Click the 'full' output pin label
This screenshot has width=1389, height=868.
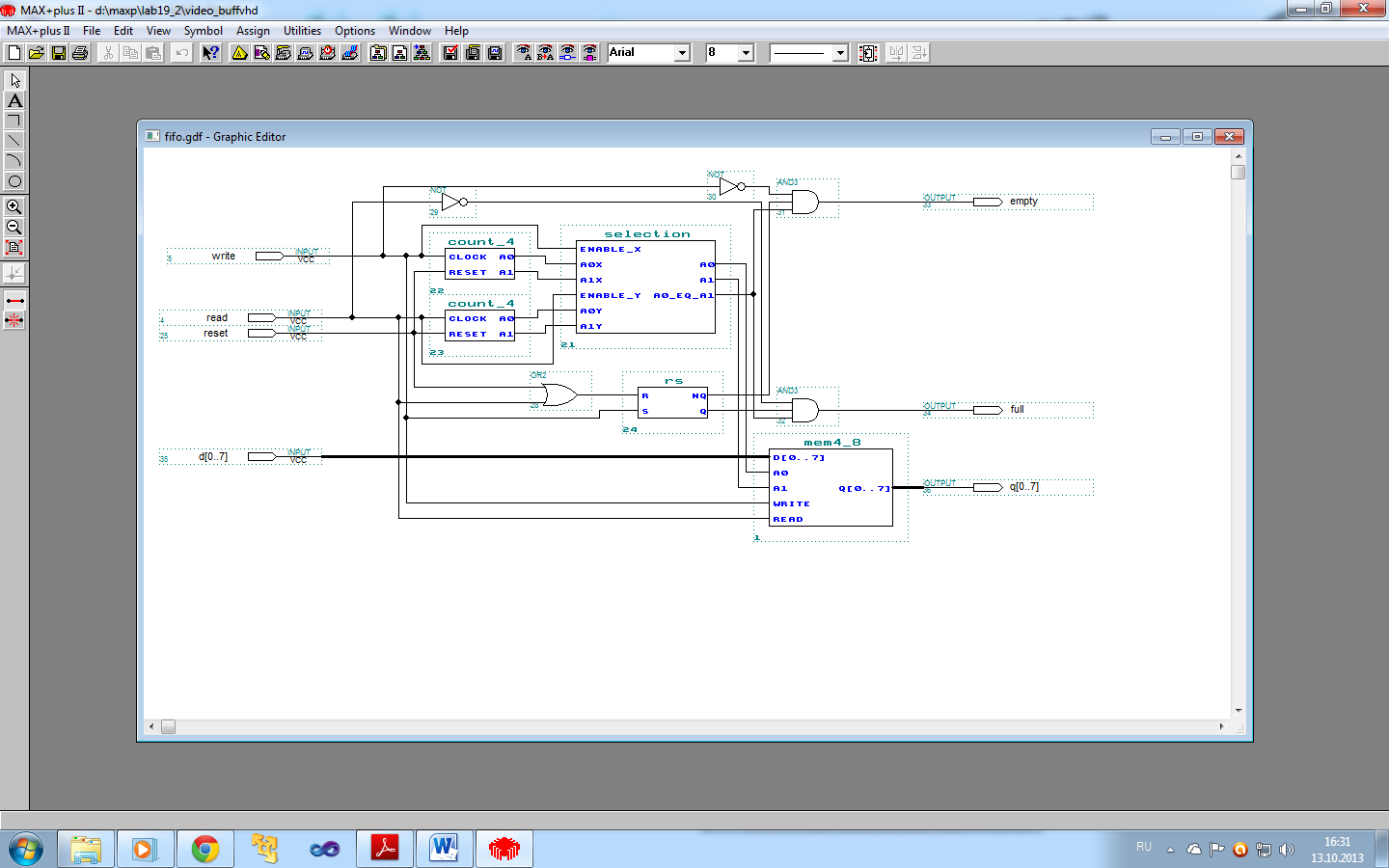pyautogui.click(x=1018, y=410)
